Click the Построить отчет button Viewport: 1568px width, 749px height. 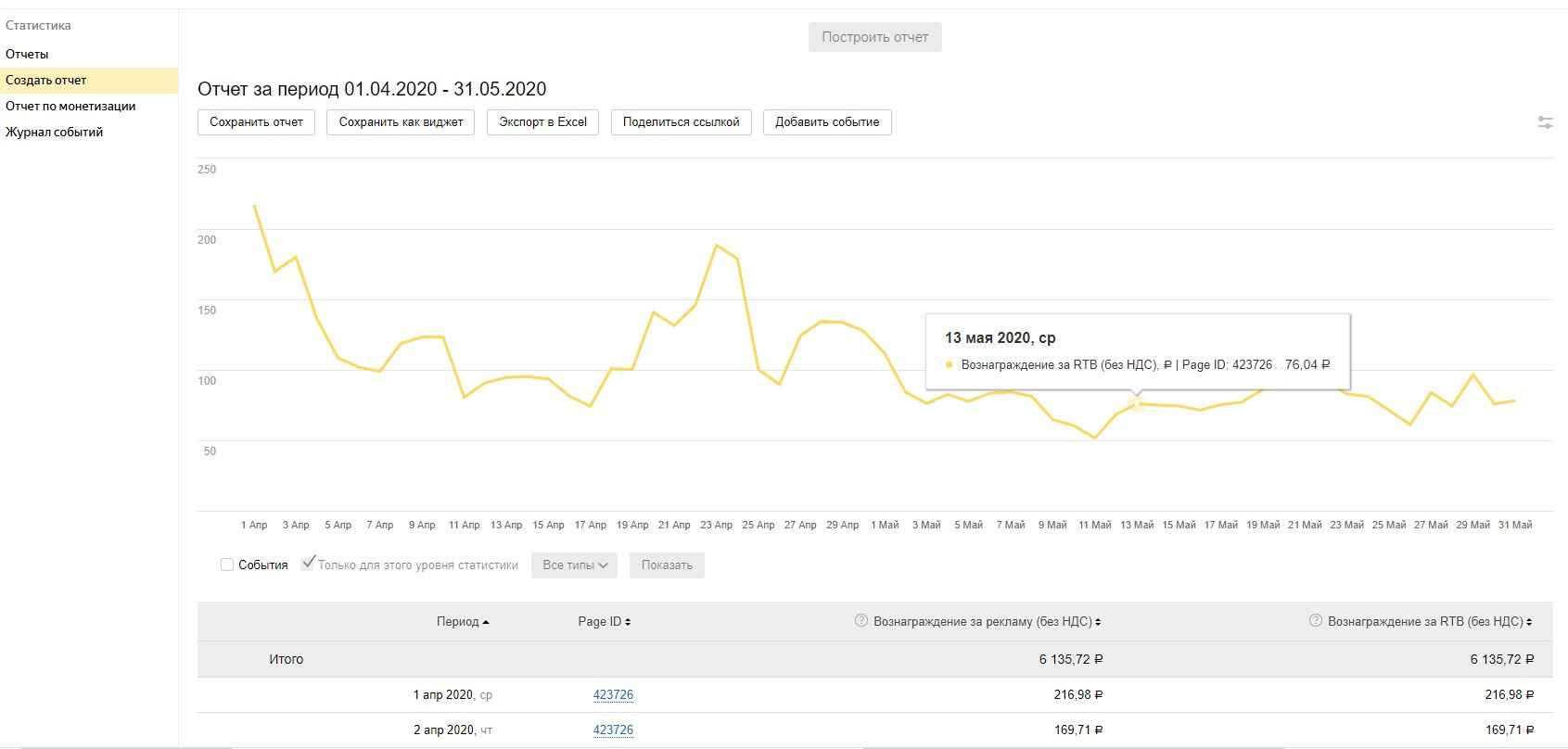(x=875, y=37)
